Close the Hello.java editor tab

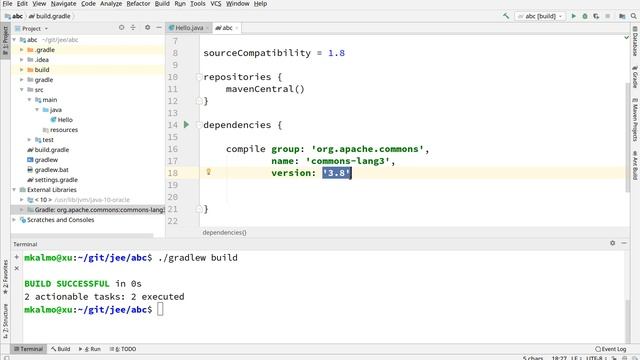point(207,28)
